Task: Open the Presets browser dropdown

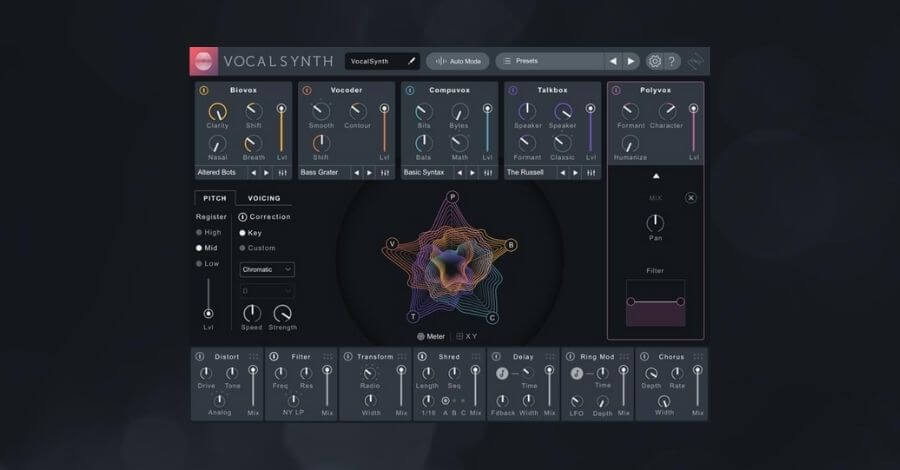Action: (x=550, y=61)
